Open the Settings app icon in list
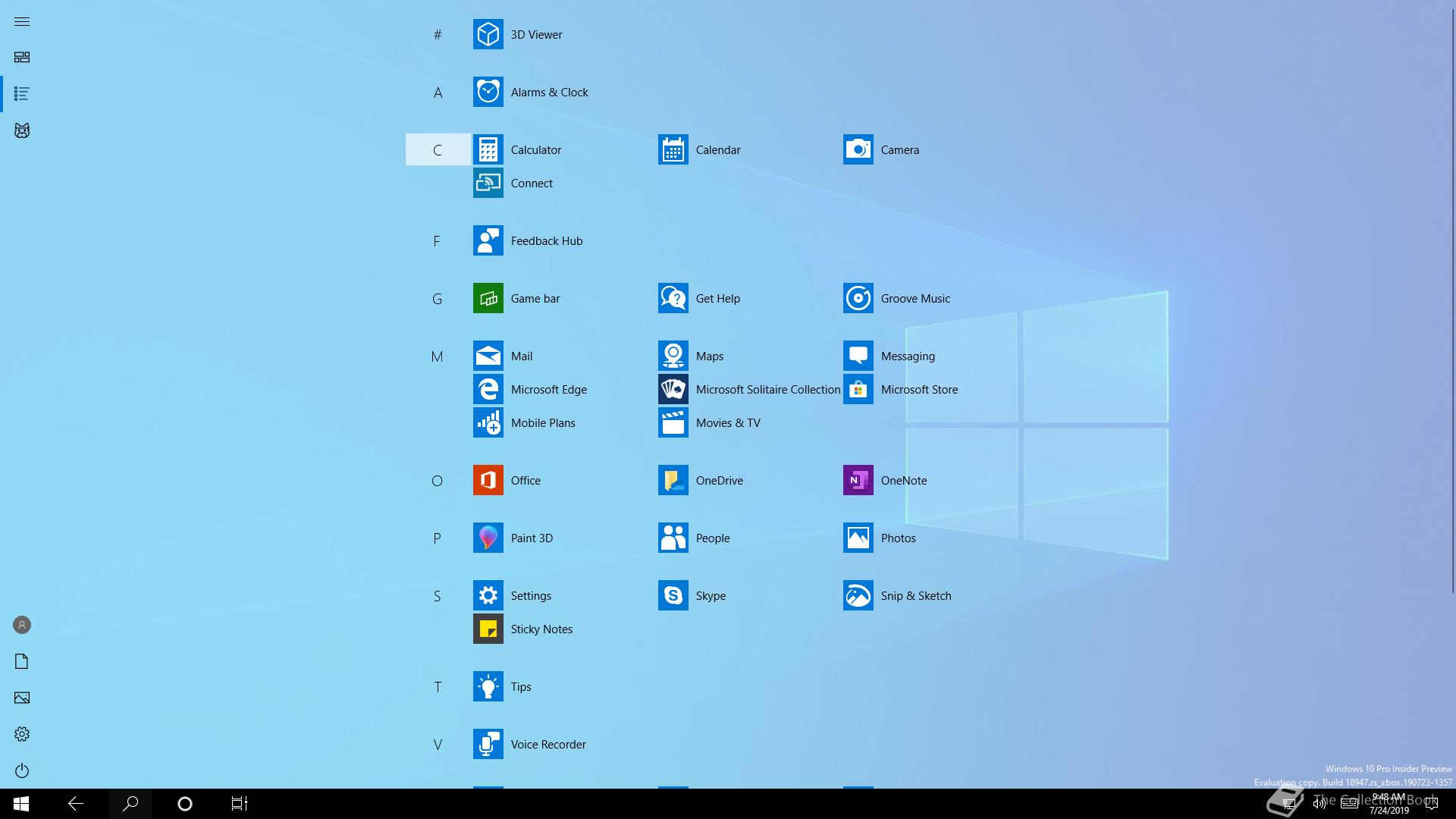1456x819 pixels. (x=488, y=595)
